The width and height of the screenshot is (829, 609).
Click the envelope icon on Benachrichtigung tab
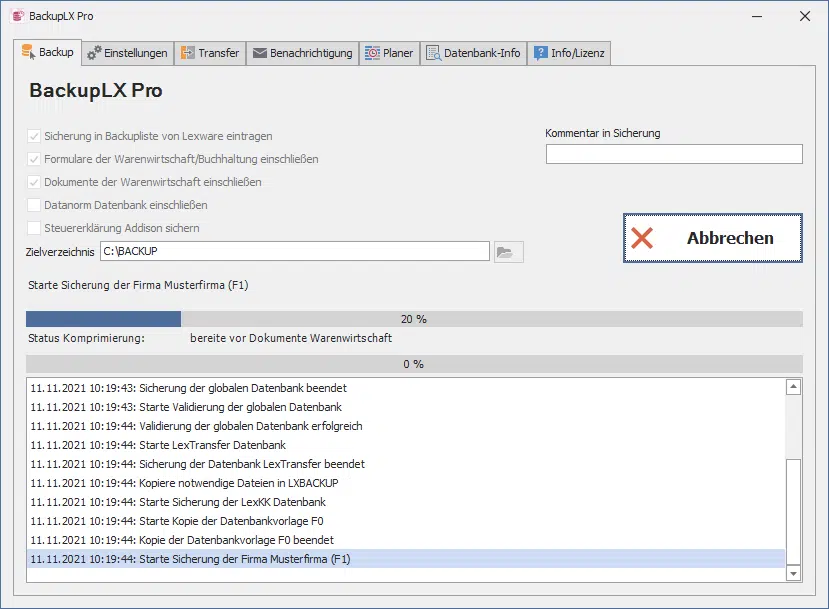[x=260, y=53]
